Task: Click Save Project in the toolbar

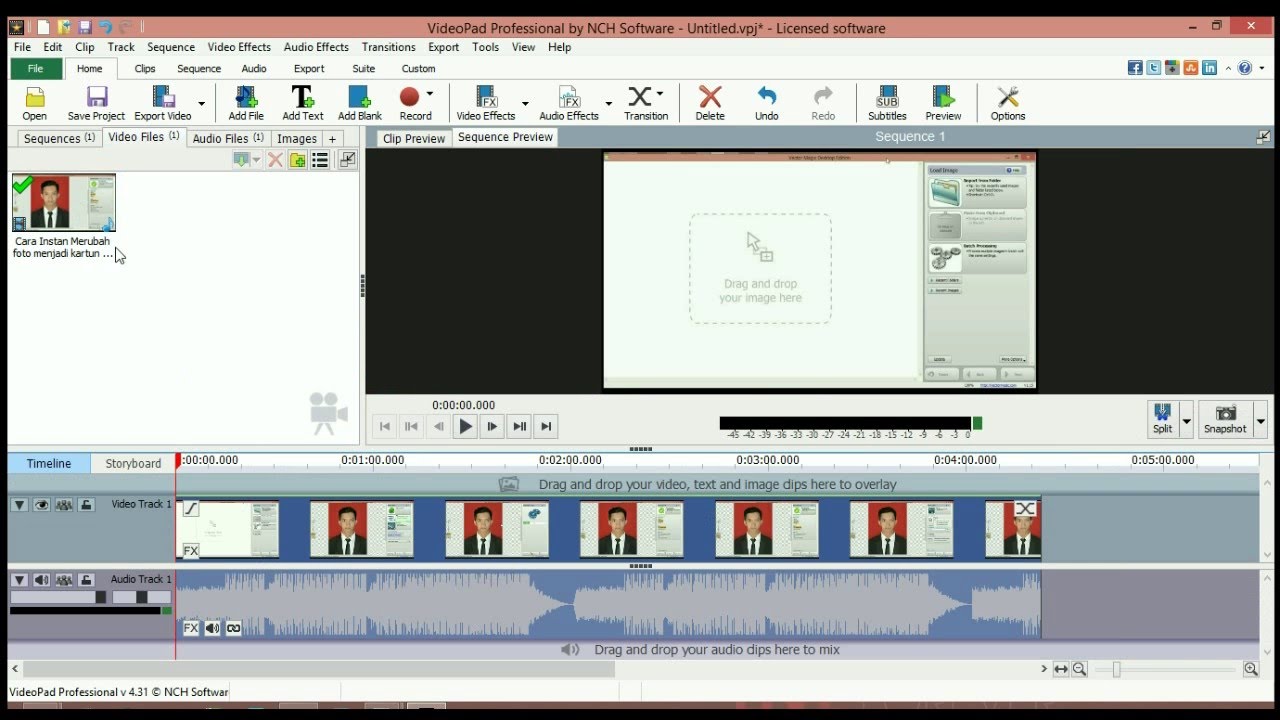Action: [96, 103]
